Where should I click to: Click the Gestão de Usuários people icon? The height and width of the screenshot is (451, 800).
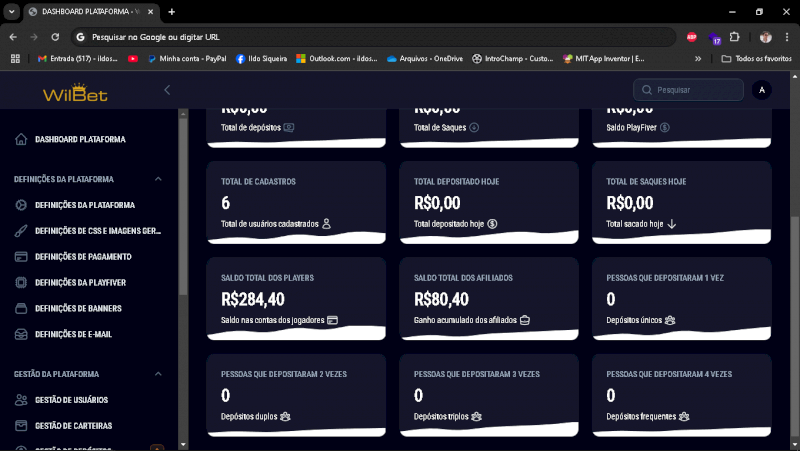pos(21,400)
